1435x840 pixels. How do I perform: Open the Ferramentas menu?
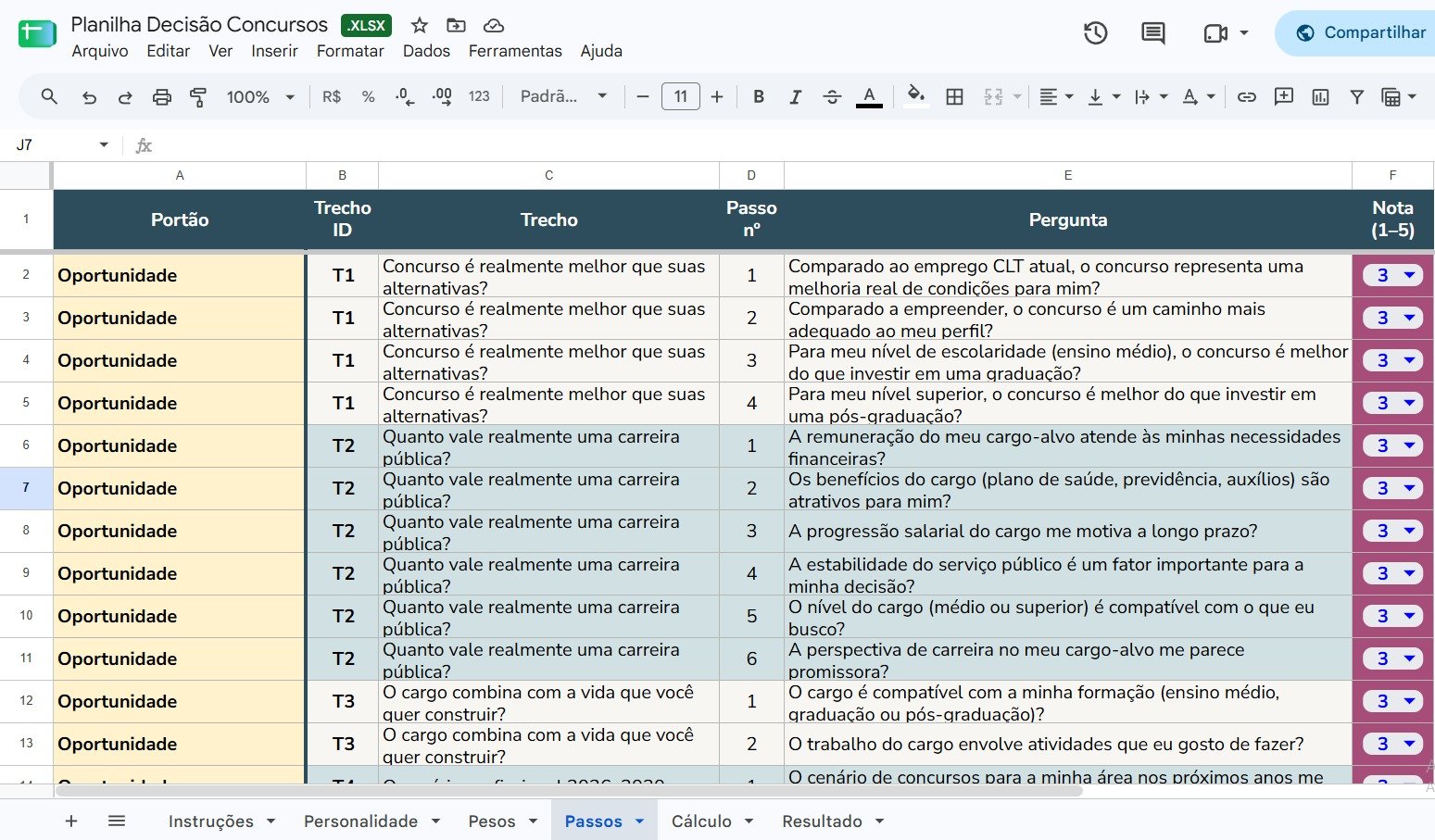click(515, 51)
